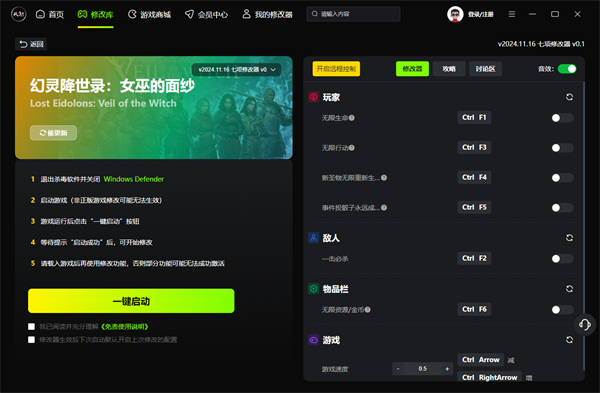Click 无限生命 info help icon
Screen dimensions: 600x393
pos(352,118)
